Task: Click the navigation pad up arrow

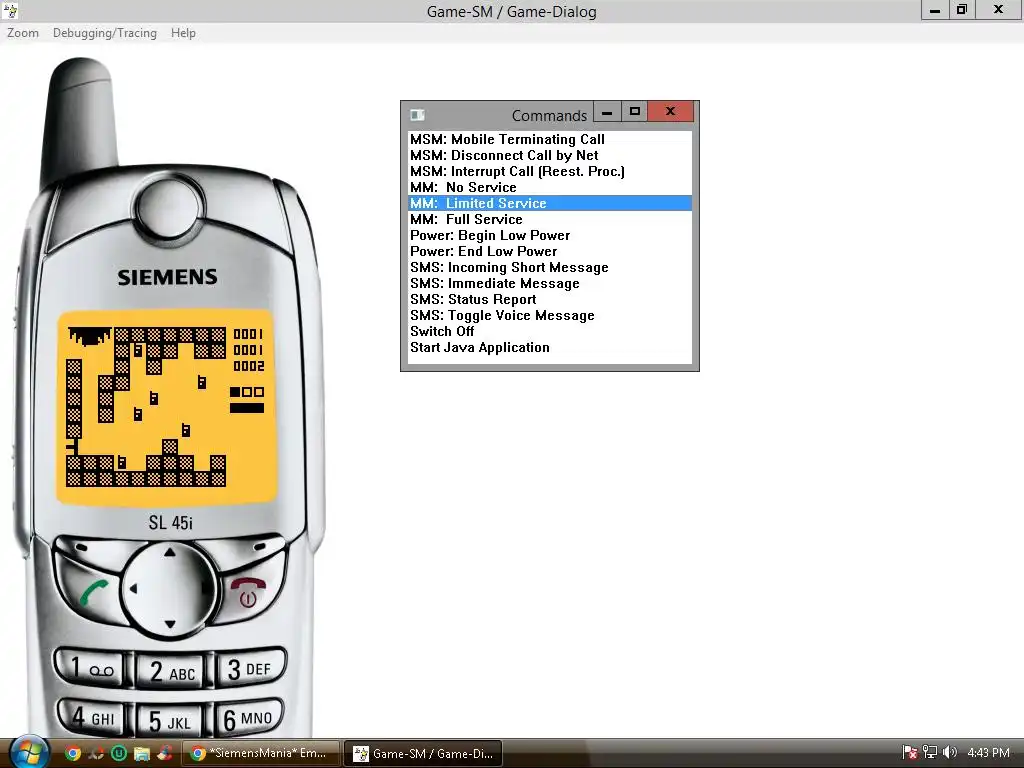Action: pos(170,552)
